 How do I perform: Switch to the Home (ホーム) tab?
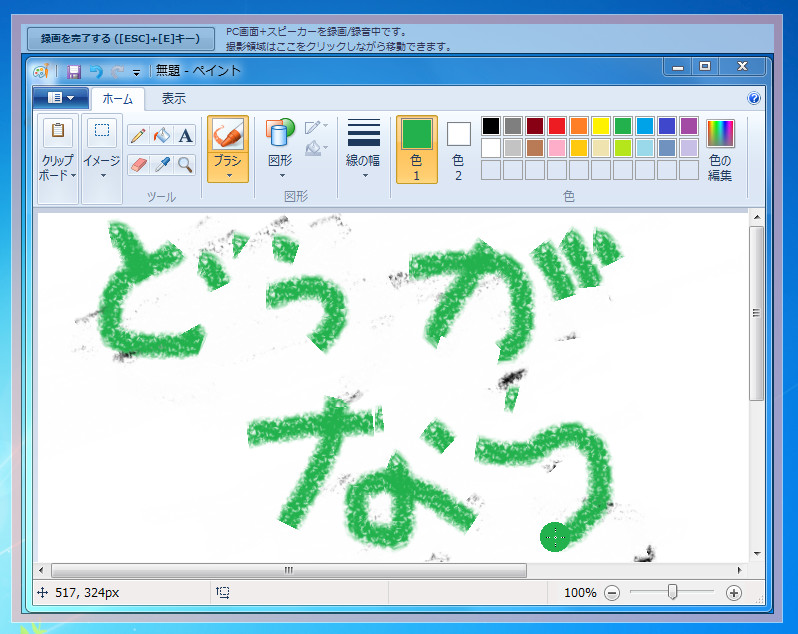pyautogui.click(x=118, y=99)
